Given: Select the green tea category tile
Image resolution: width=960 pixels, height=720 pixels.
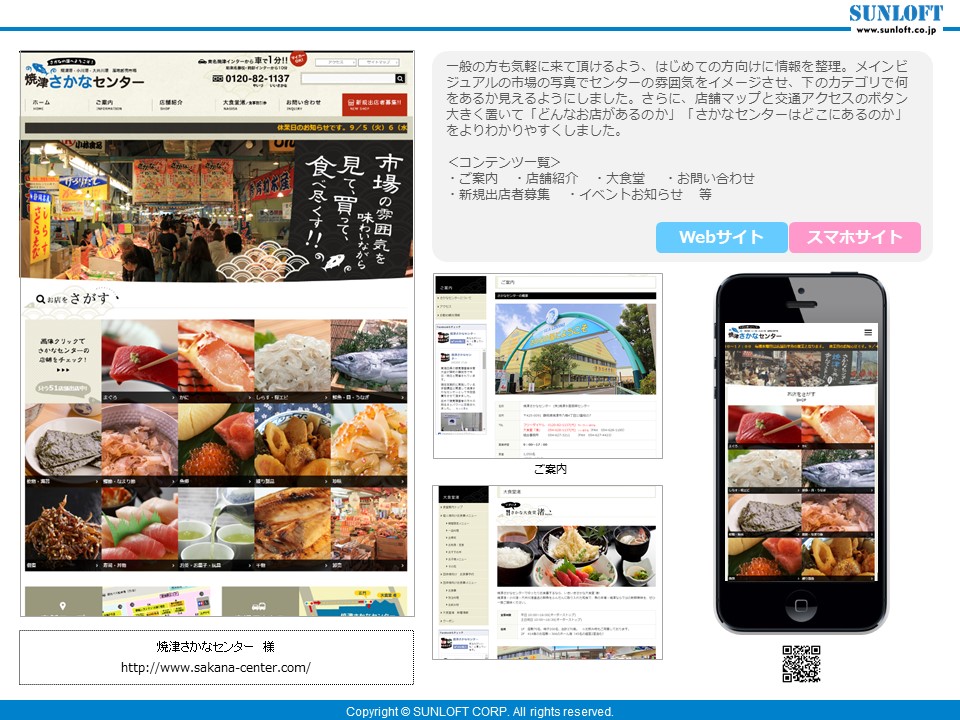Looking at the screenshot, I should (x=216, y=529).
